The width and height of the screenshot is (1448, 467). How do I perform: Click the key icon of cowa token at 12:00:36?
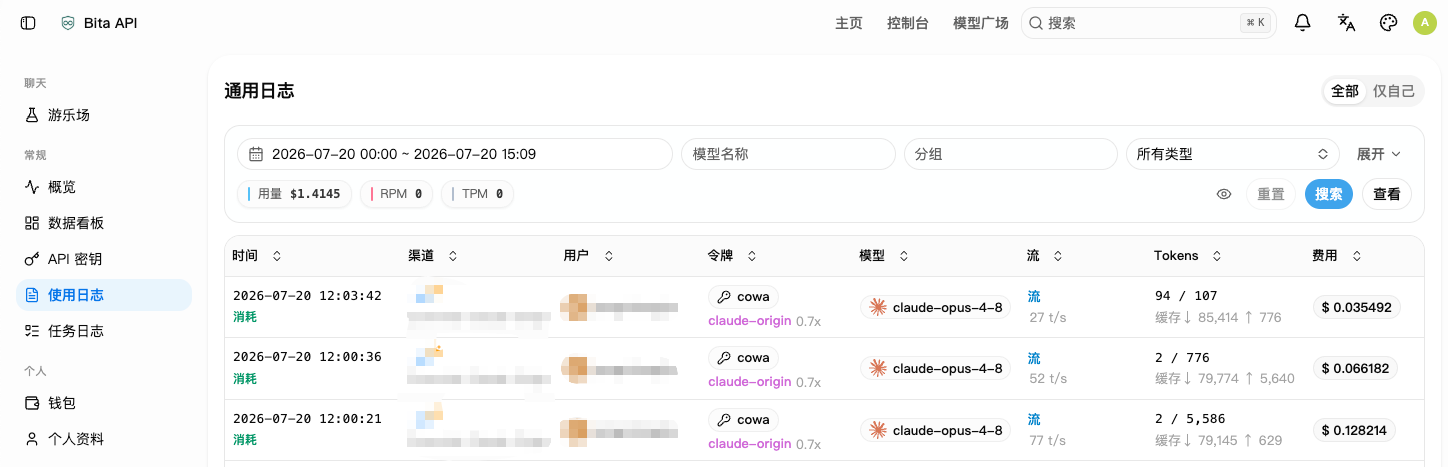pyautogui.click(x=724, y=358)
